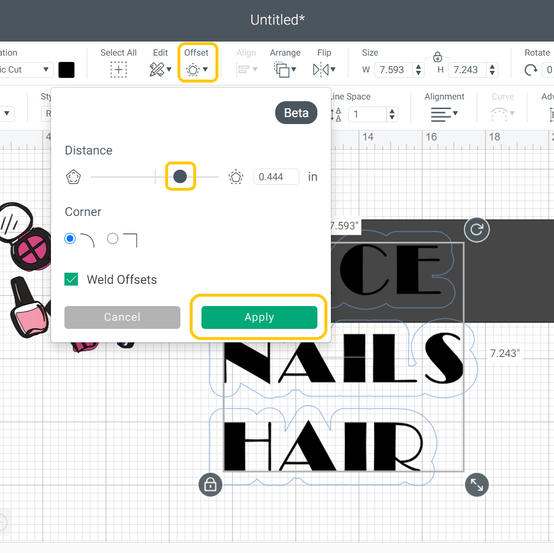
Task: Click the resize handle on selection
Action: pyautogui.click(x=477, y=484)
